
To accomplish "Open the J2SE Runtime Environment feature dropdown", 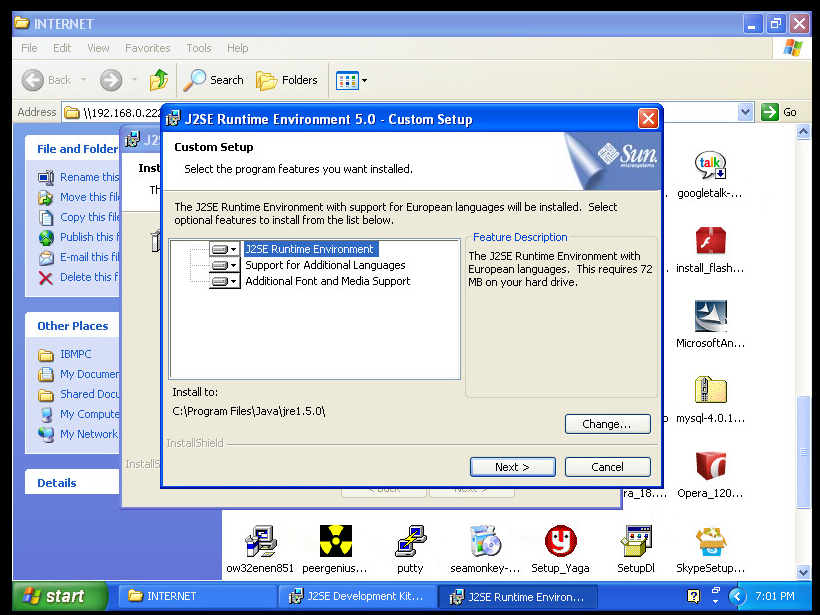I will click(224, 250).
